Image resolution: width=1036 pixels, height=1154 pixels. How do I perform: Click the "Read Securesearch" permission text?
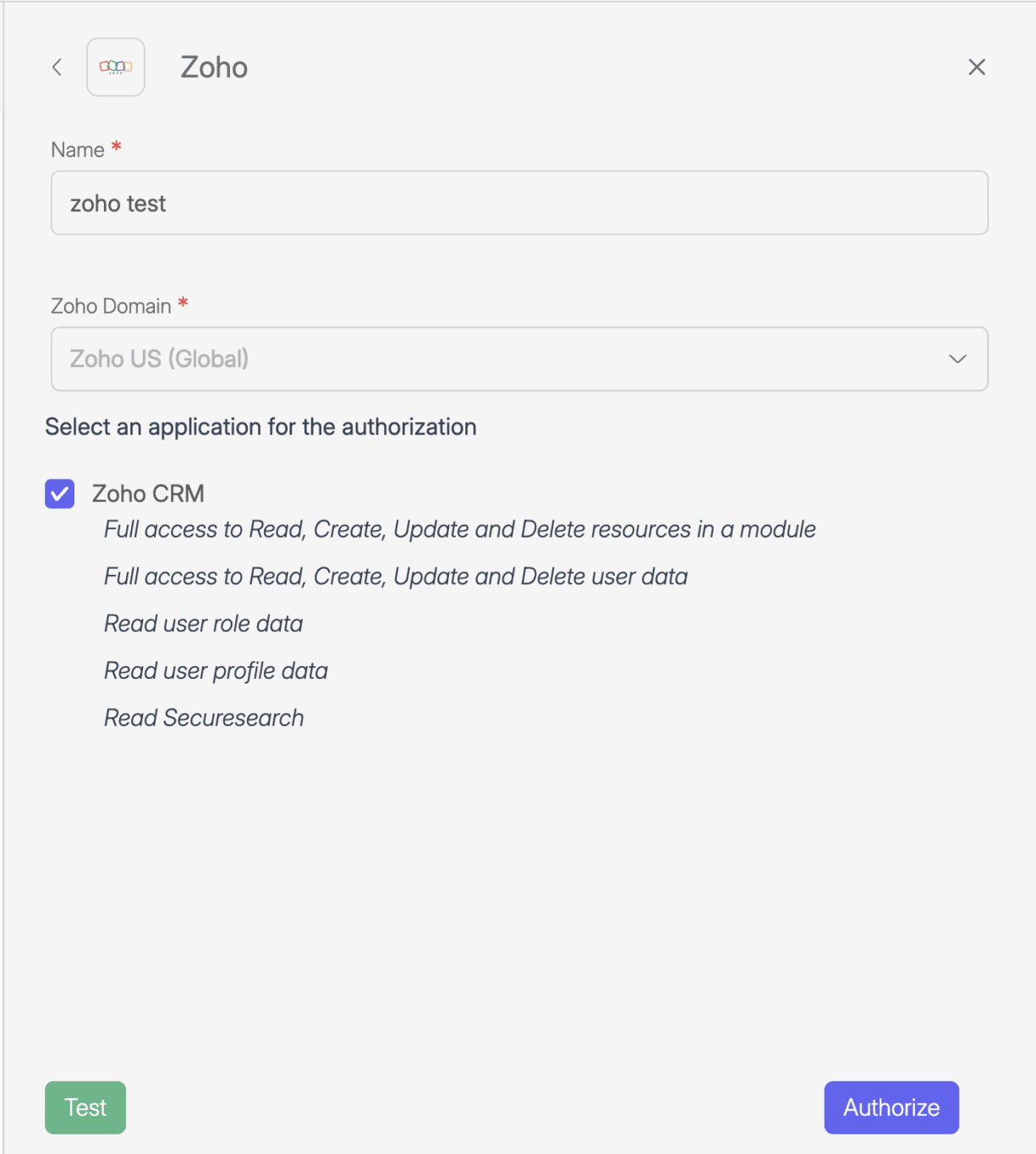click(x=203, y=719)
